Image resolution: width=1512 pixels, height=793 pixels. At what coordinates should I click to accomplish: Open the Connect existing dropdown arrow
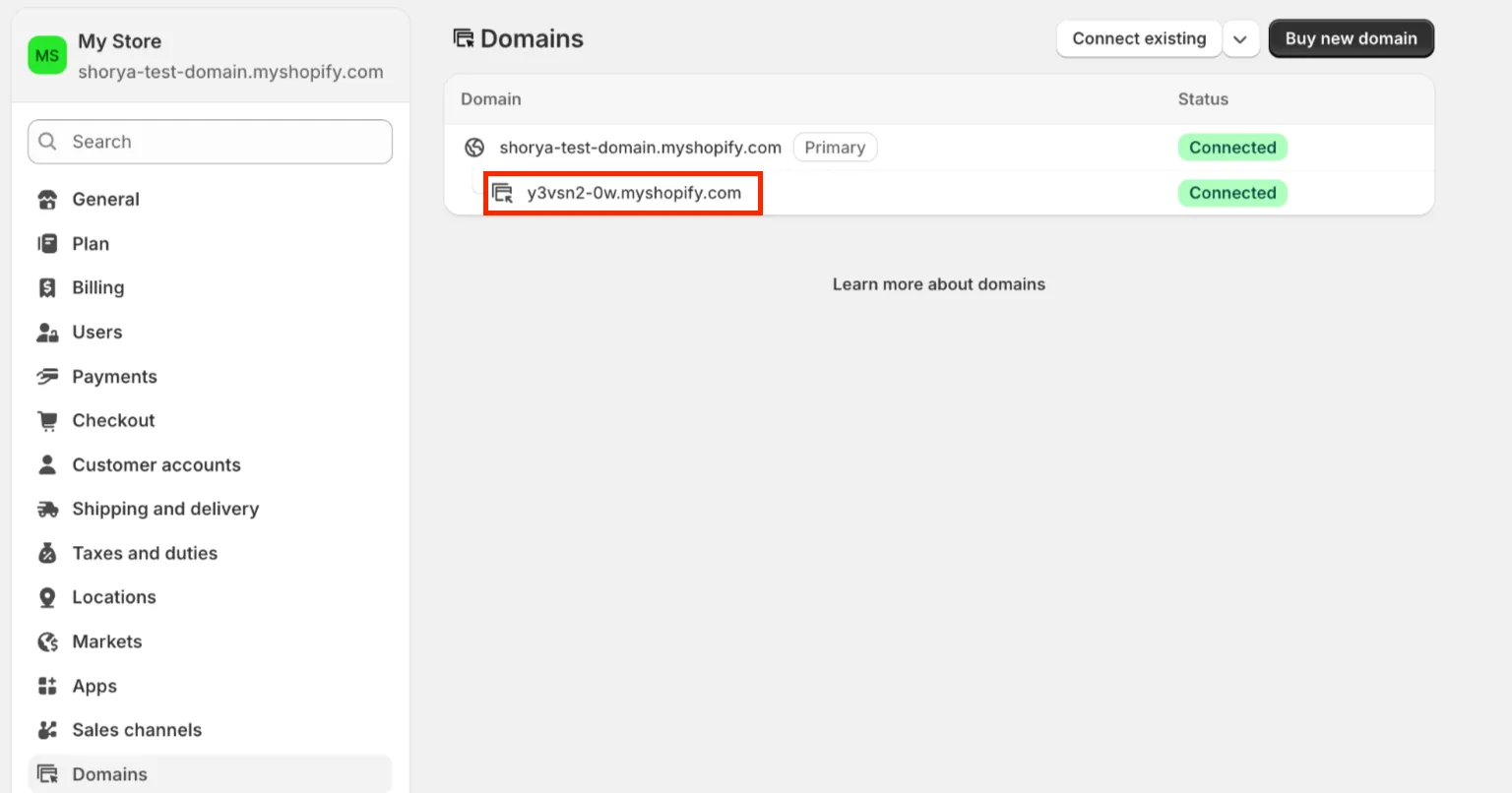1240,39
